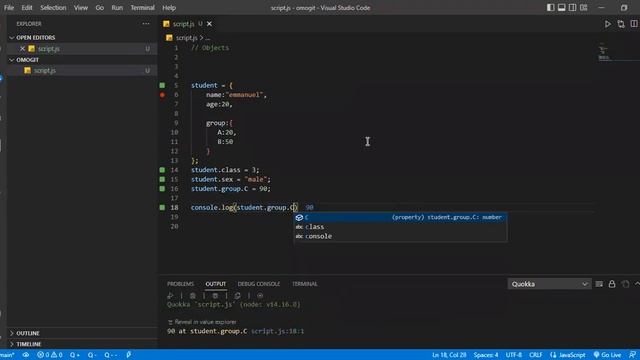
Task: Switch to the TERMINAL panel tab
Action: point(304,284)
